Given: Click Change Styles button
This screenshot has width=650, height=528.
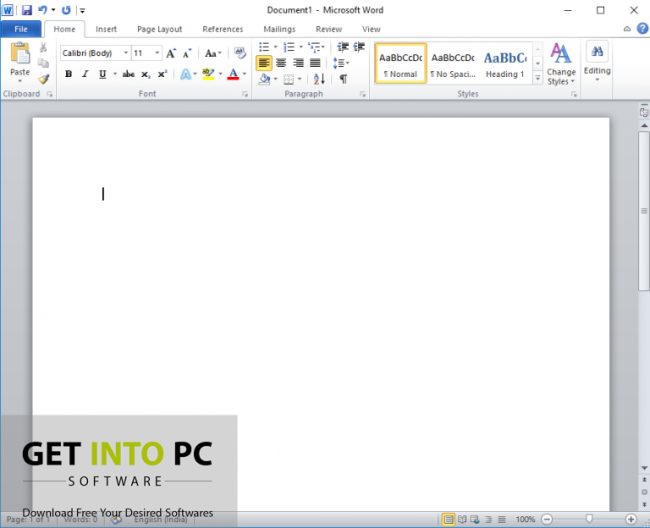Looking at the screenshot, I should click(x=561, y=64).
